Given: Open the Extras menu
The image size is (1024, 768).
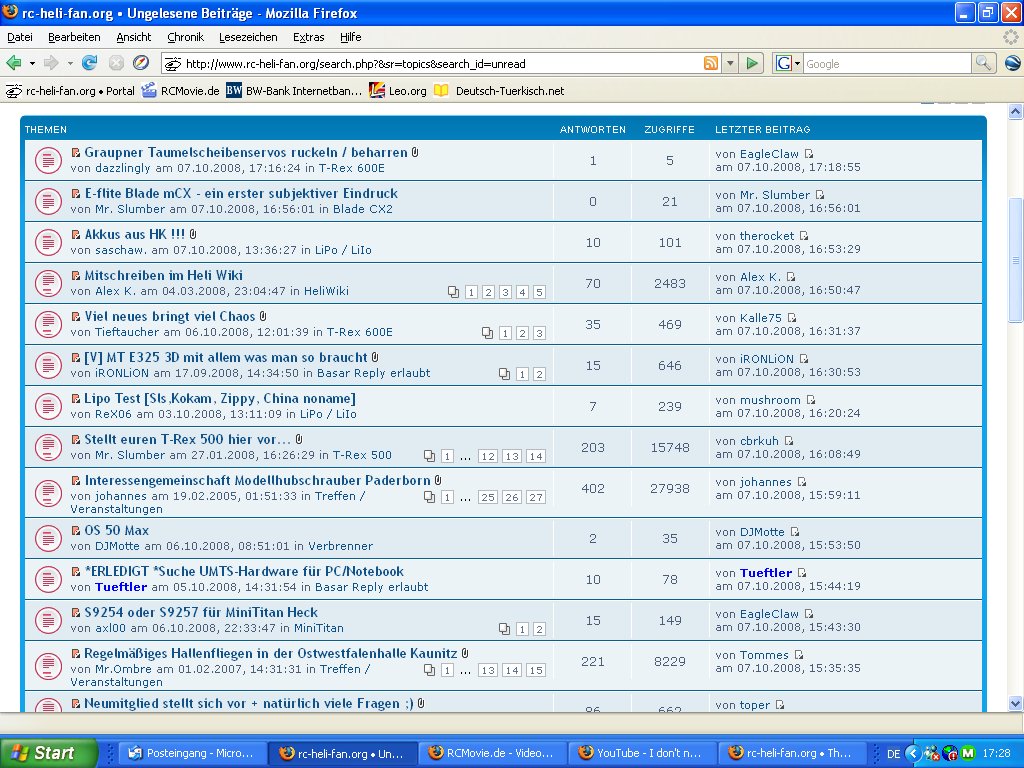Looking at the screenshot, I should (x=308, y=37).
